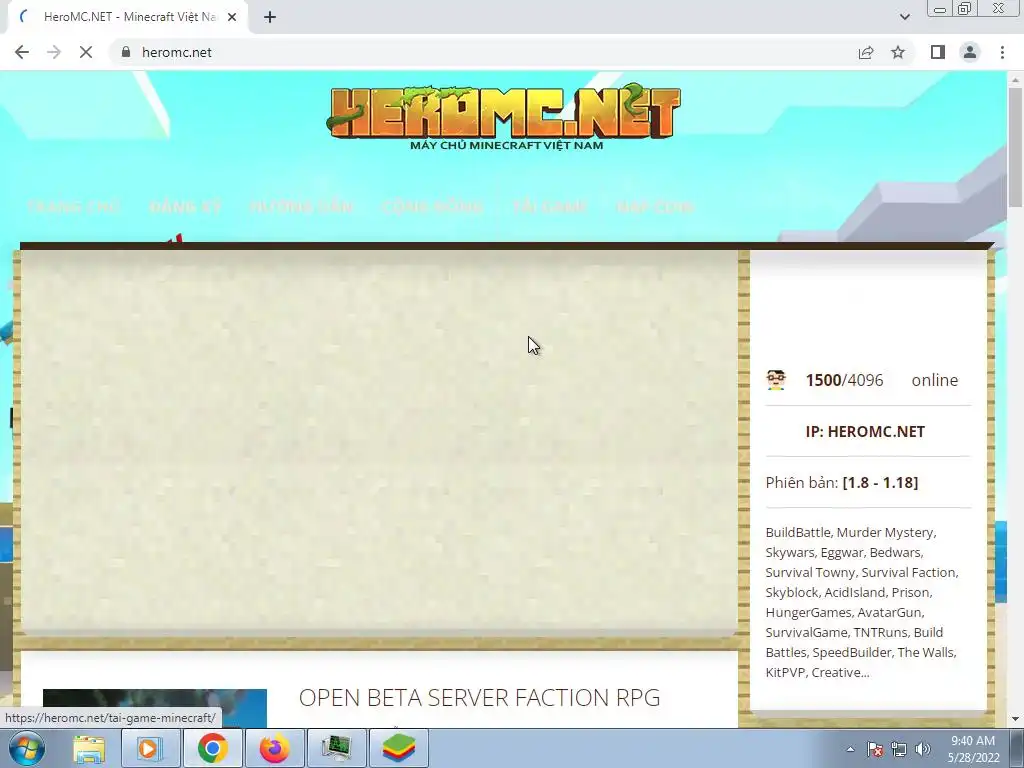Show hidden system tray icons
The image size is (1024, 768).
coord(850,749)
